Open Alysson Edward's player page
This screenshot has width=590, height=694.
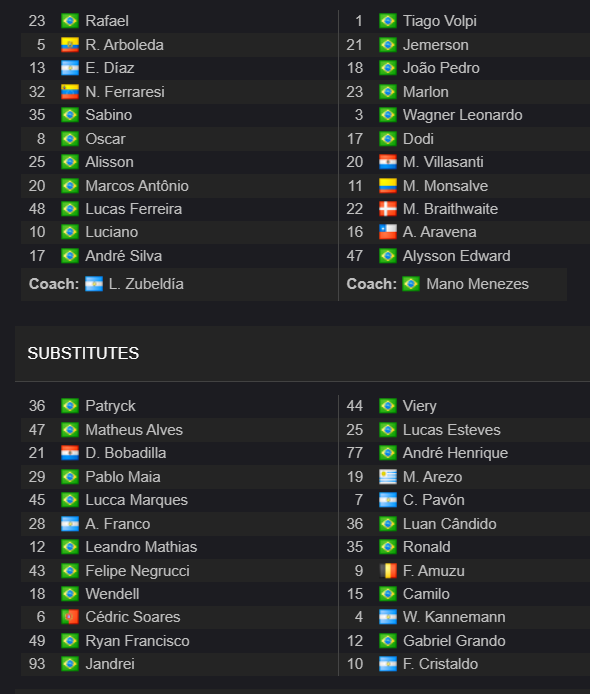click(456, 256)
